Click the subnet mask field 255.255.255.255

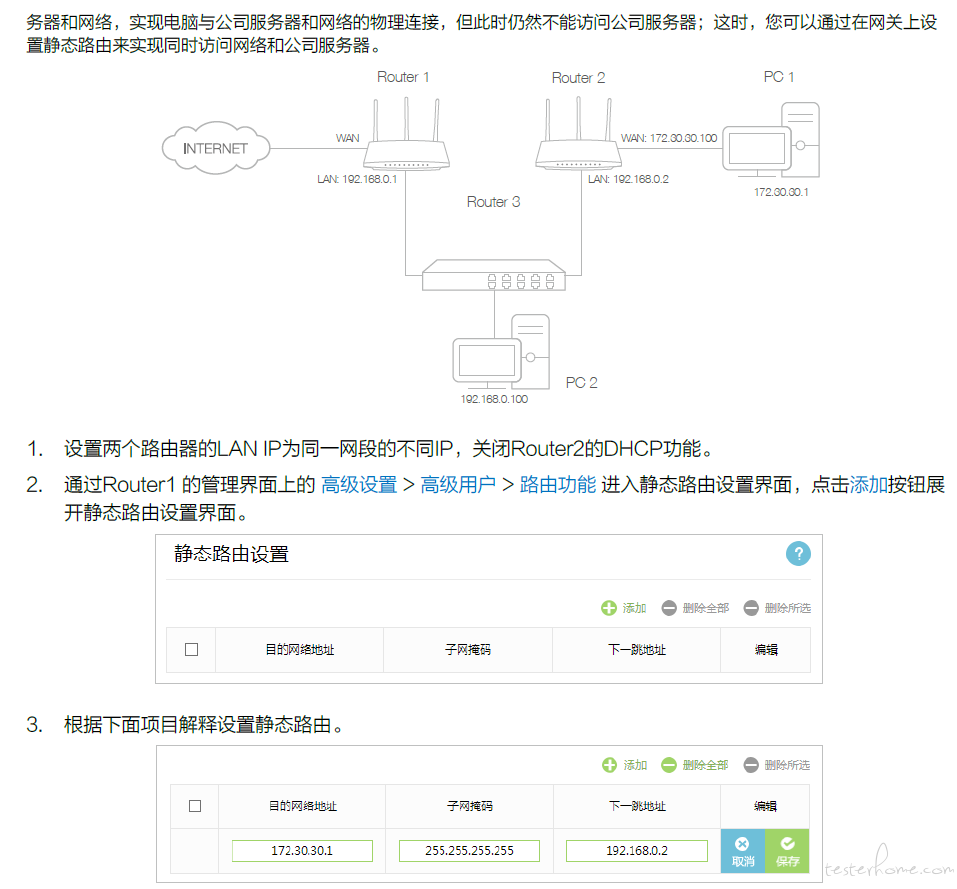(469, 851)
